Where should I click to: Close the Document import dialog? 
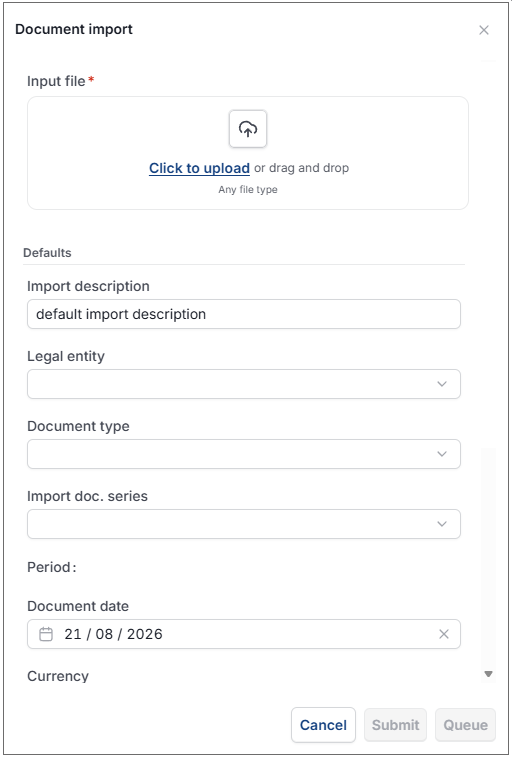click(x=483, y=30)
